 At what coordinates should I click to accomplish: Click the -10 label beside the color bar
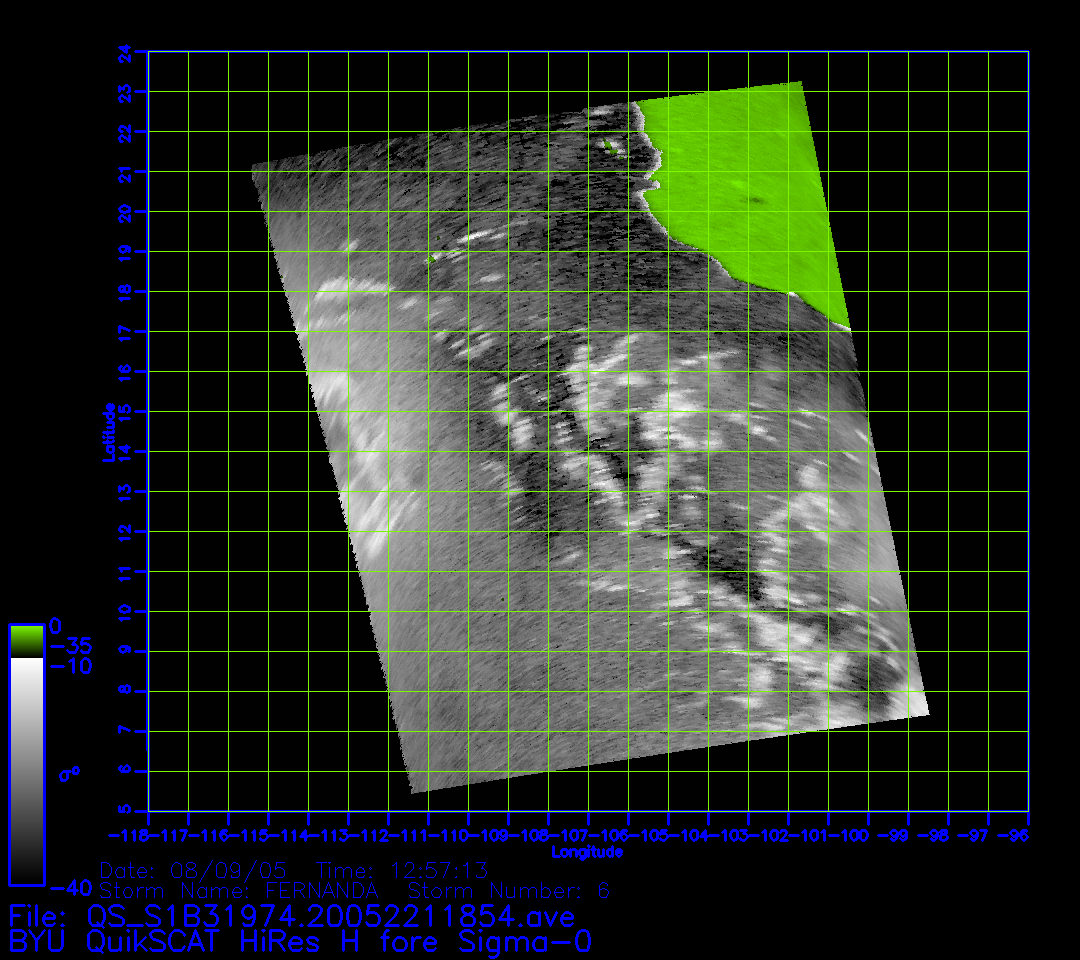[70, 666]
